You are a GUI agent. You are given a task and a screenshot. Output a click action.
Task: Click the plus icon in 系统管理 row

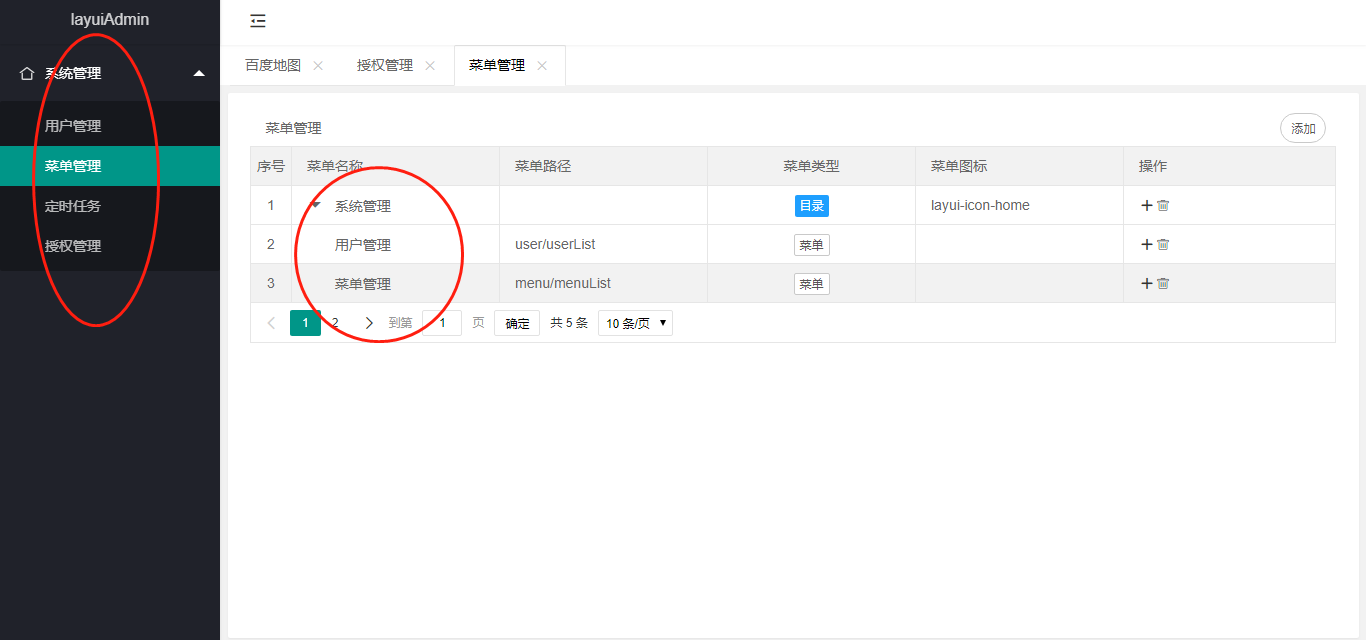(1146, 205)
